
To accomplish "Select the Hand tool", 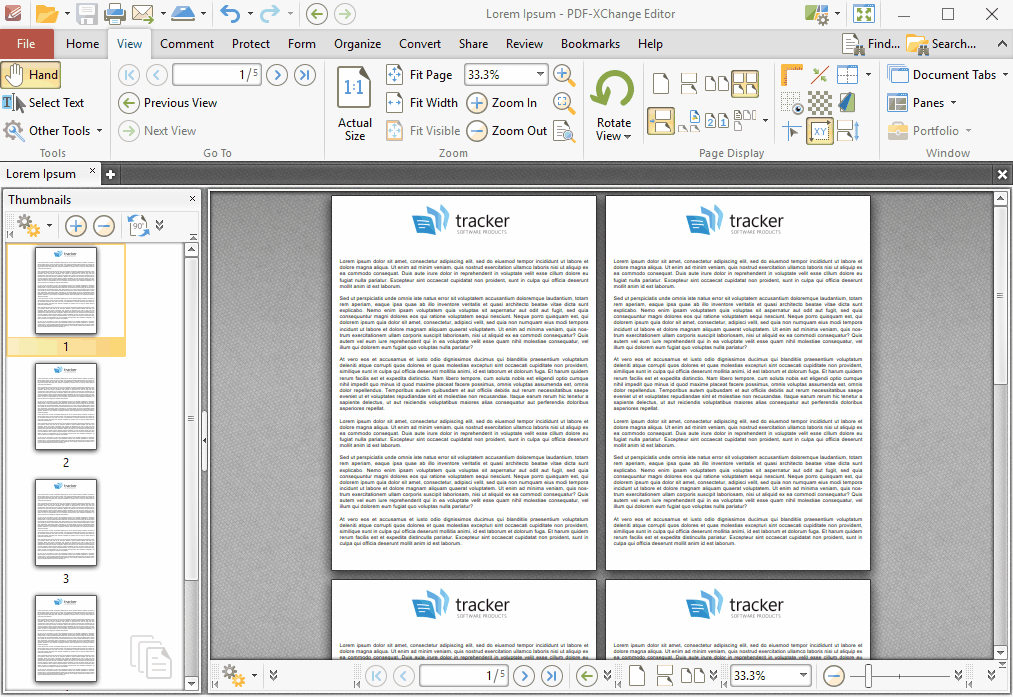I will [31, 75].
